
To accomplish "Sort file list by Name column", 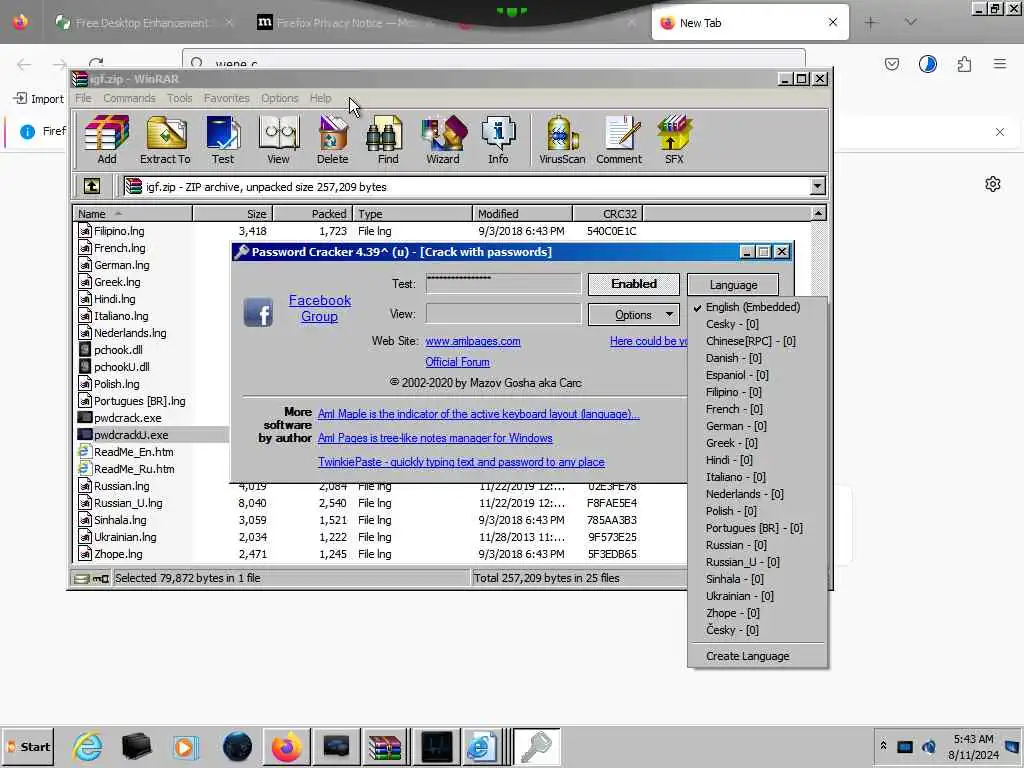I will 133,214.
